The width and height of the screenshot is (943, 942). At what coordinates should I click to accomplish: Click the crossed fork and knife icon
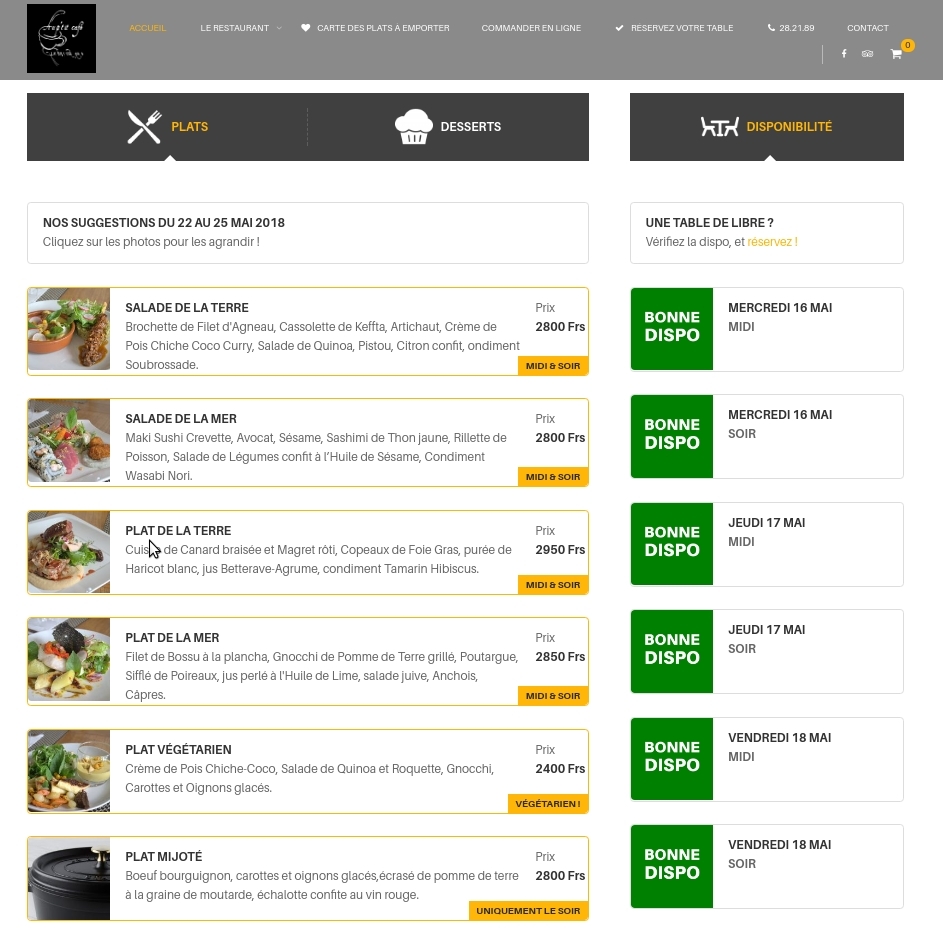[x=145, y=127]
